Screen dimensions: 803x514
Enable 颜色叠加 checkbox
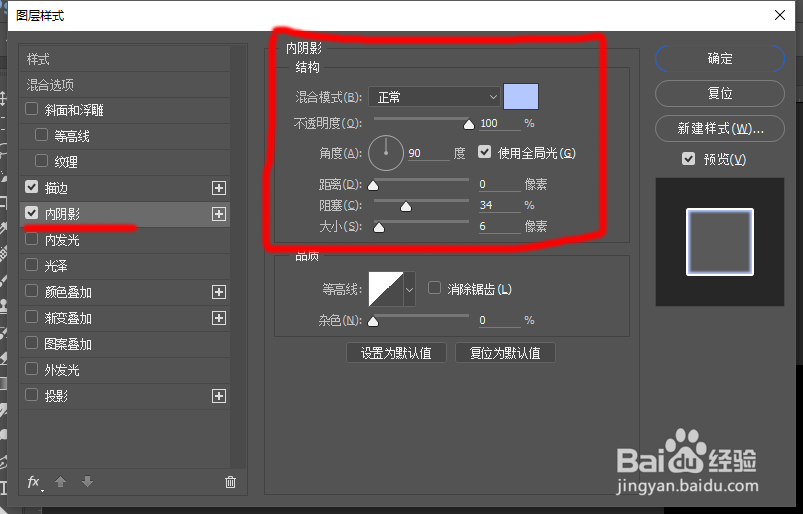coord(32,291)
